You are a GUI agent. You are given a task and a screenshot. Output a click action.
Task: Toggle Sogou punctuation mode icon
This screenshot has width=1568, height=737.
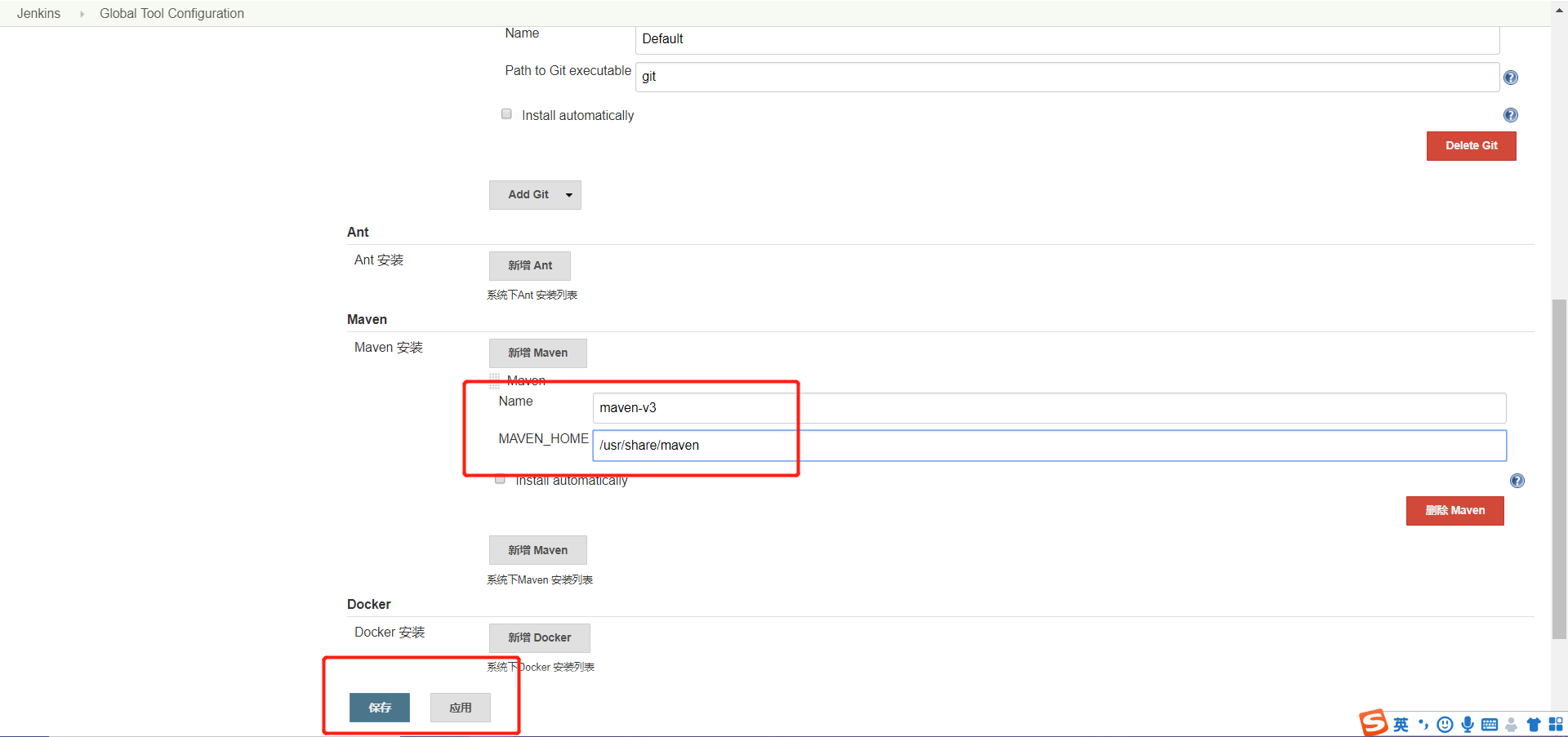[x=1423, y=725]
